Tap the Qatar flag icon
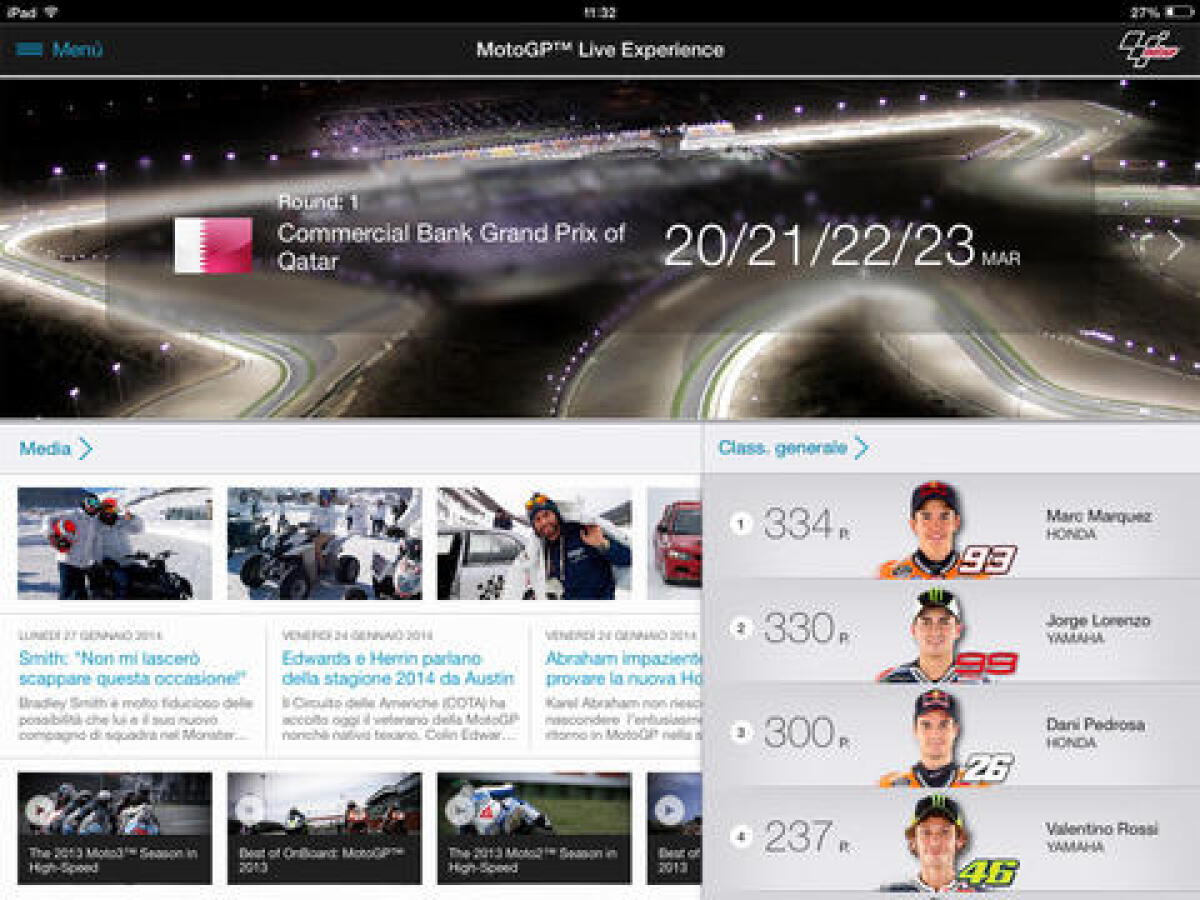 click(212, 245)
